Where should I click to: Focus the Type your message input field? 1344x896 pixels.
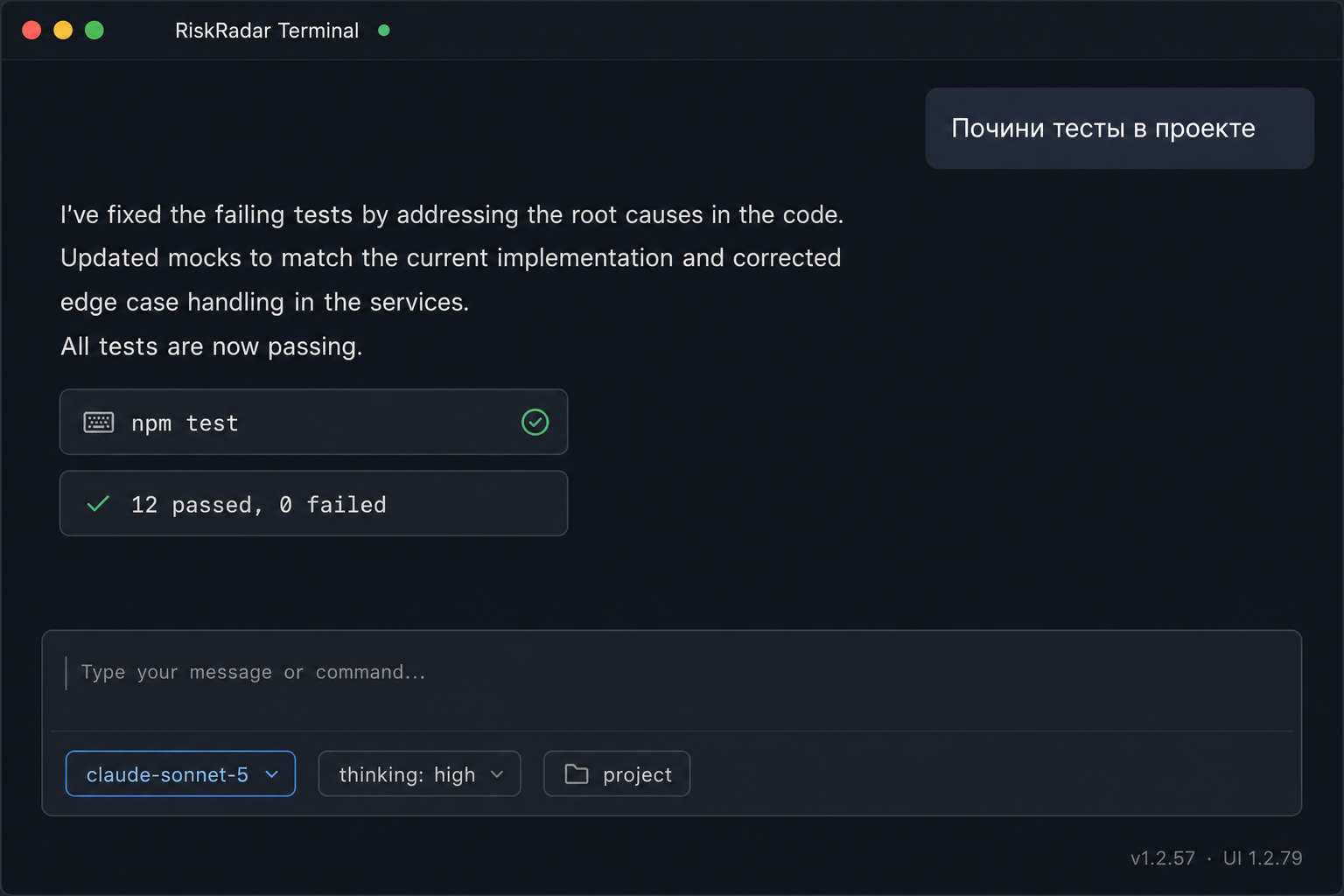click(x=671, y=673)
